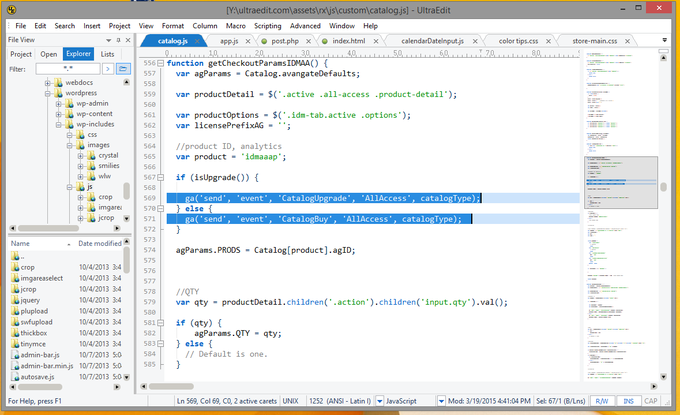Collapse the if block fold at line 567
The width and height of the screenshot is (680, 415).
[160, 177]
